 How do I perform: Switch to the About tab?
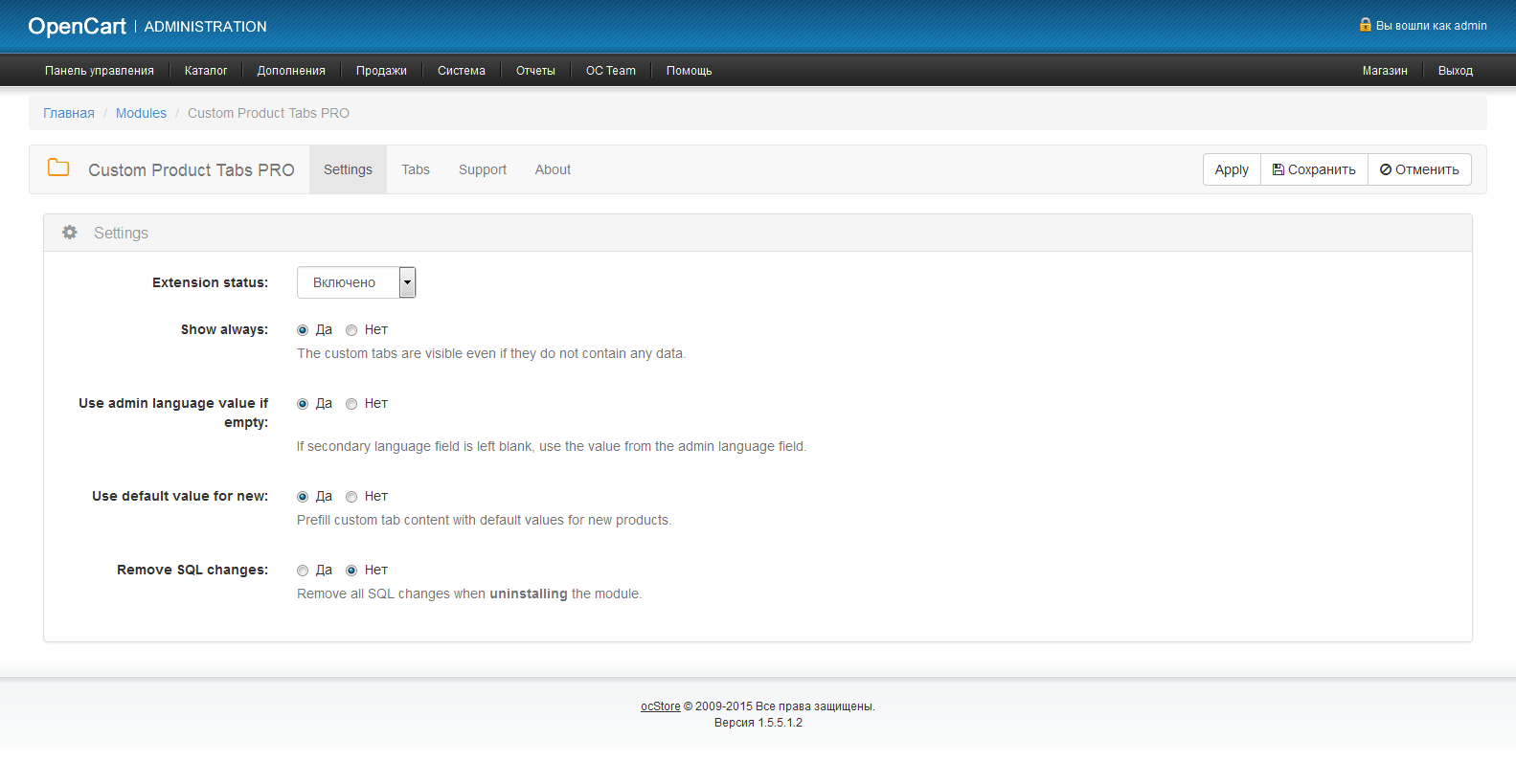553,169
